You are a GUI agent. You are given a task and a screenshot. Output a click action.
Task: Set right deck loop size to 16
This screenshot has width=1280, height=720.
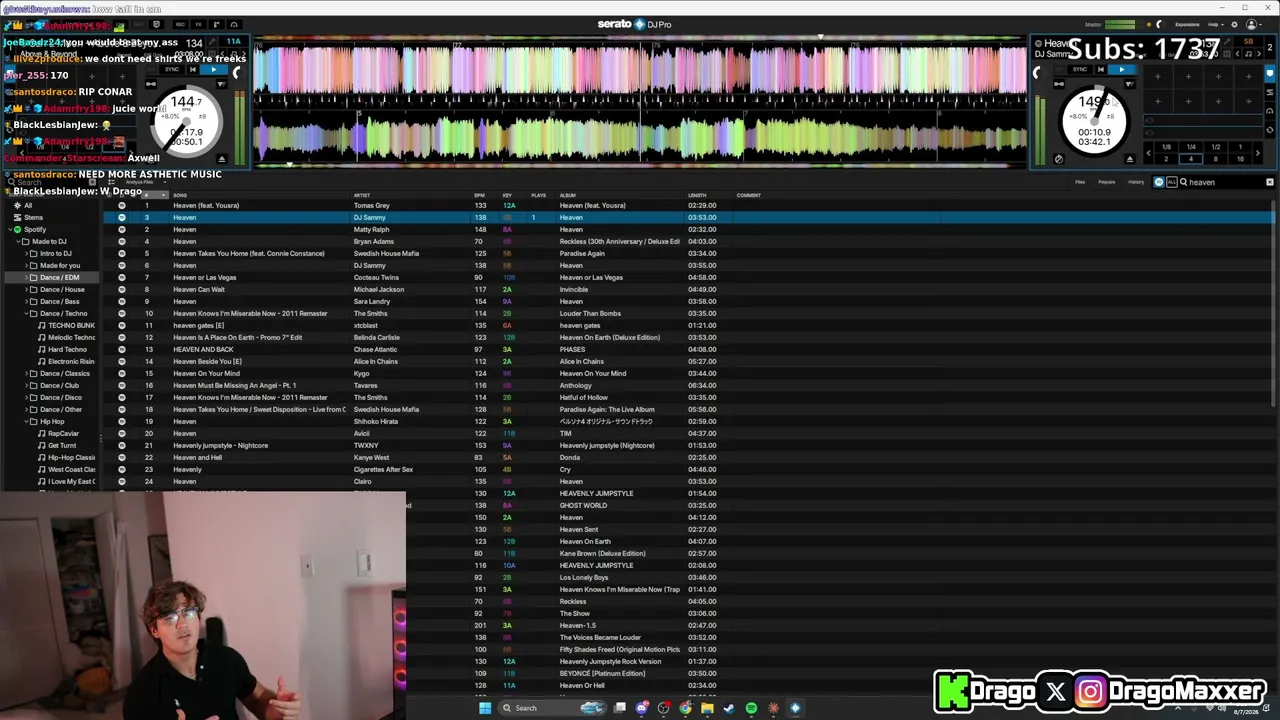click(x=1240, y=158)
